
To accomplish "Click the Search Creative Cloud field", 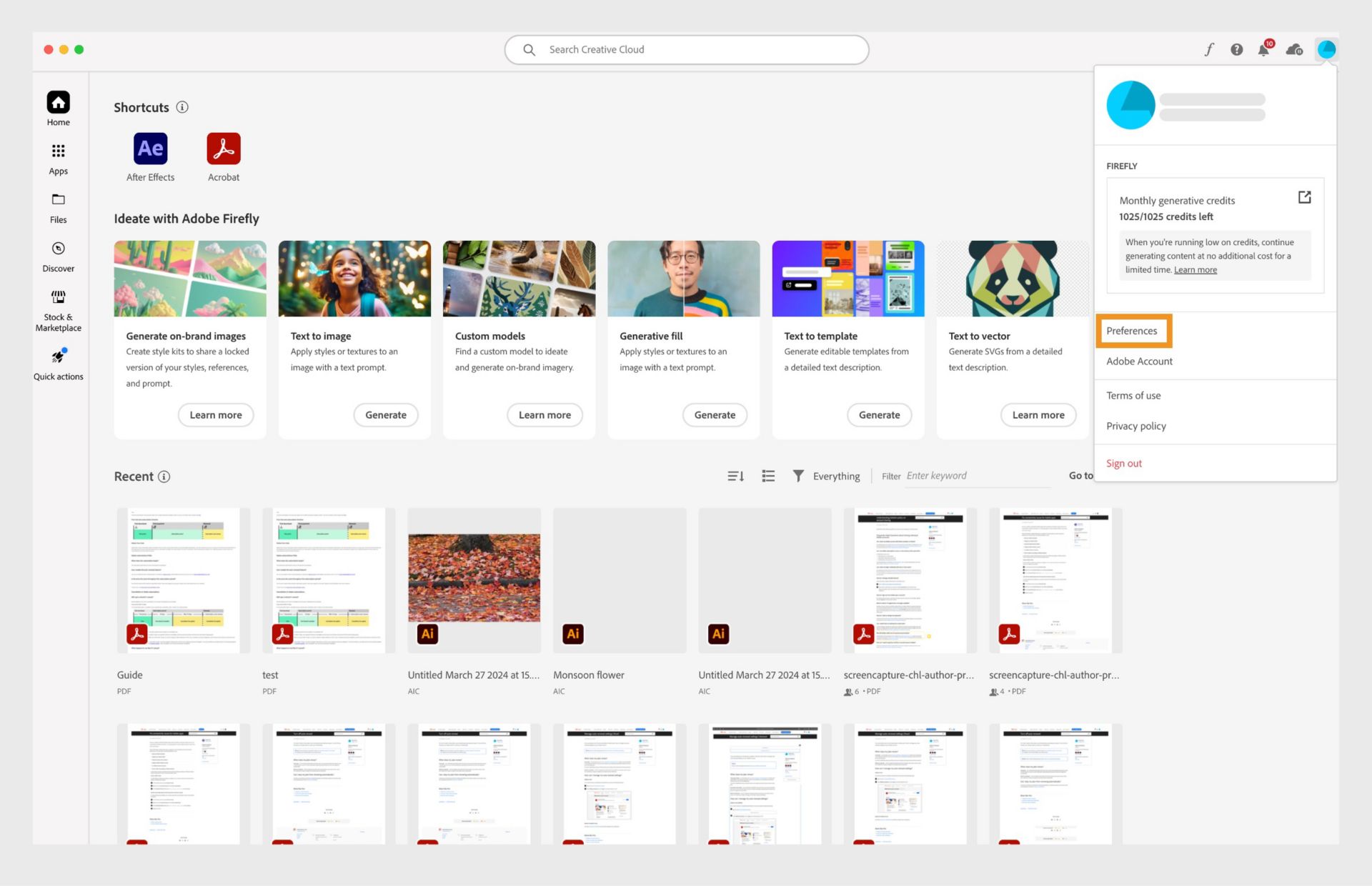I will tap(686, 49).
